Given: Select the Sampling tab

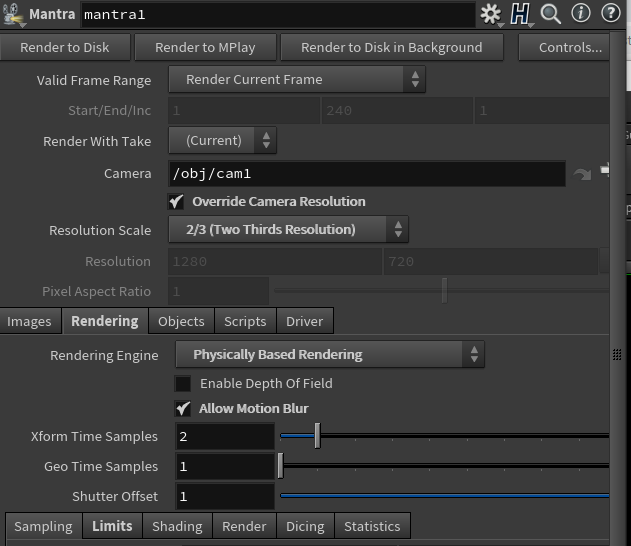Looking at the screenshot, I should (43, 526).
